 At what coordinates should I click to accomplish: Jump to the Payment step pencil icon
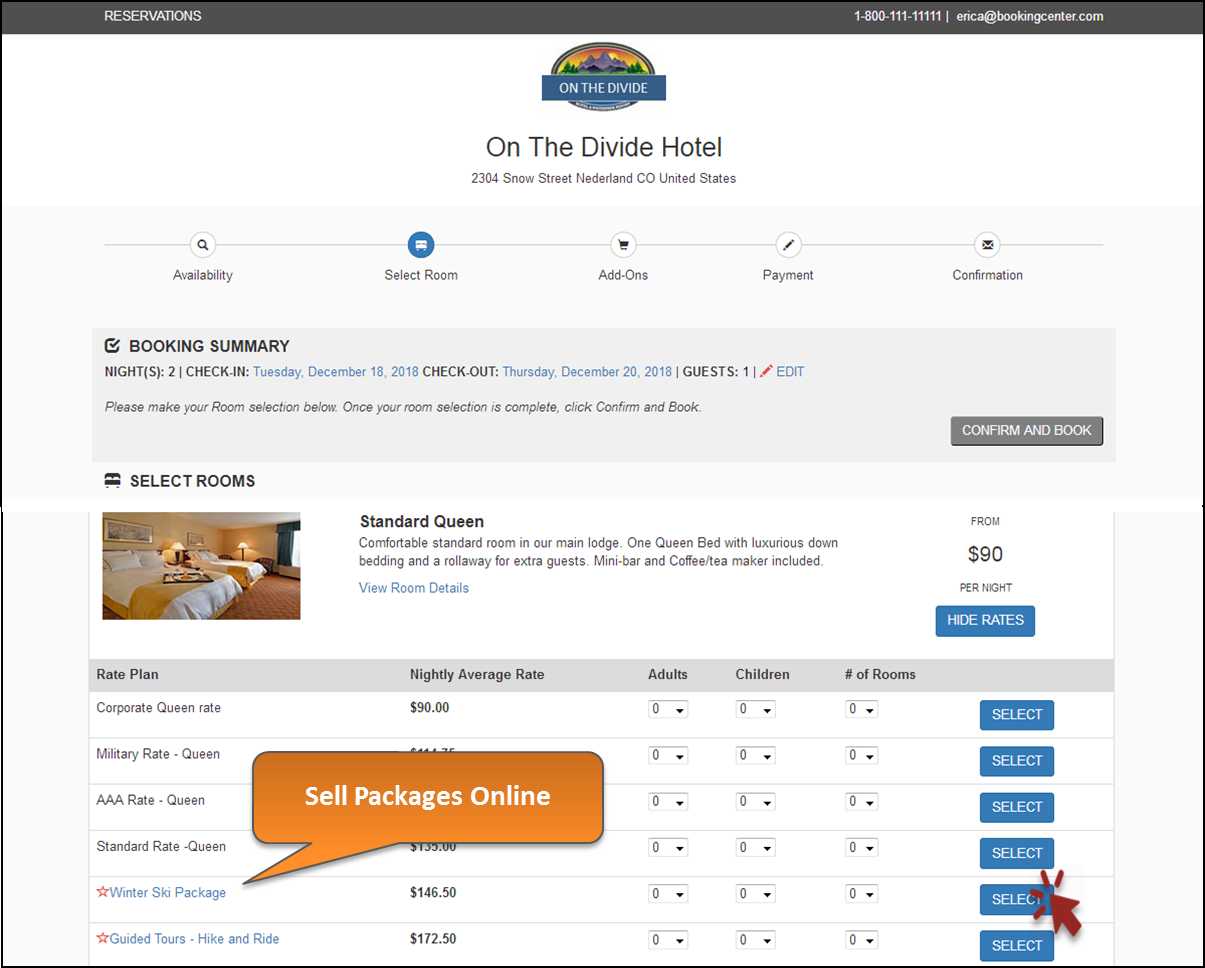pos(788,245)
